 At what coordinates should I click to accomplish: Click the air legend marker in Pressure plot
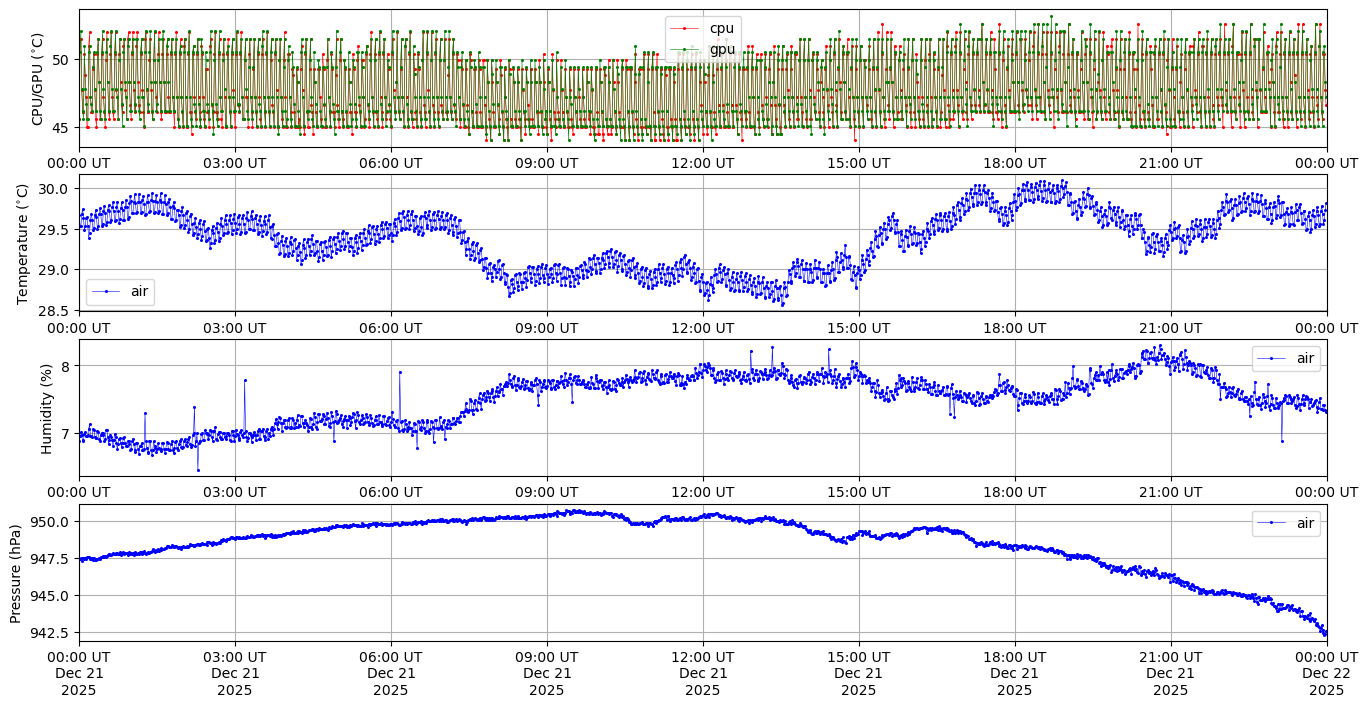[x=1272, y=523]
